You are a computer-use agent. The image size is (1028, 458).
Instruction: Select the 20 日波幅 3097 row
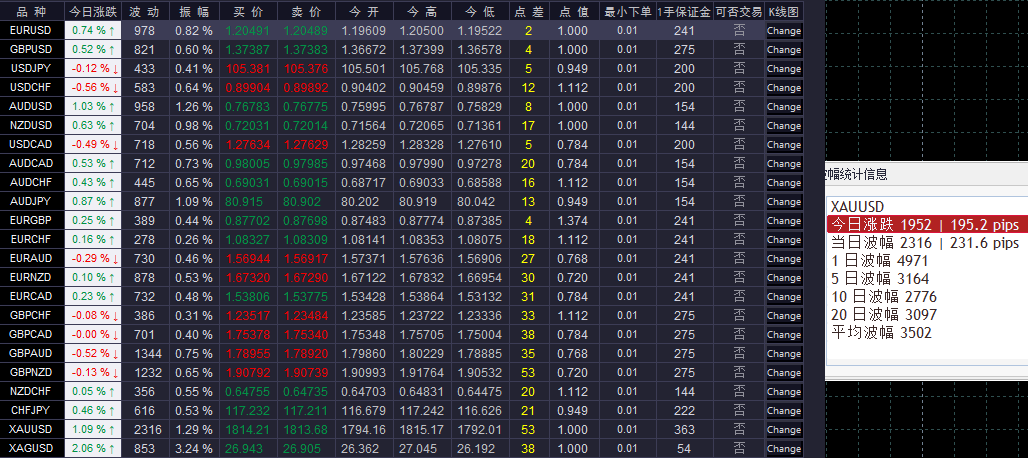click(927, 314)
